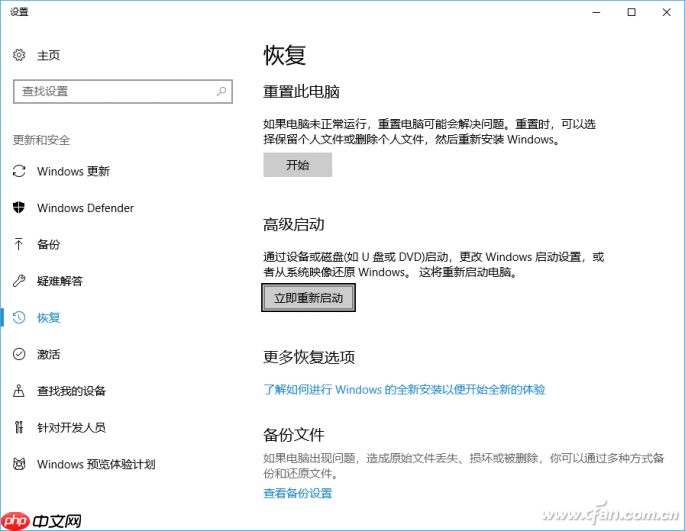The width and height of the screenshot is (685, 531).
Task: Click the 高级启动 heading
Action: 294,225
